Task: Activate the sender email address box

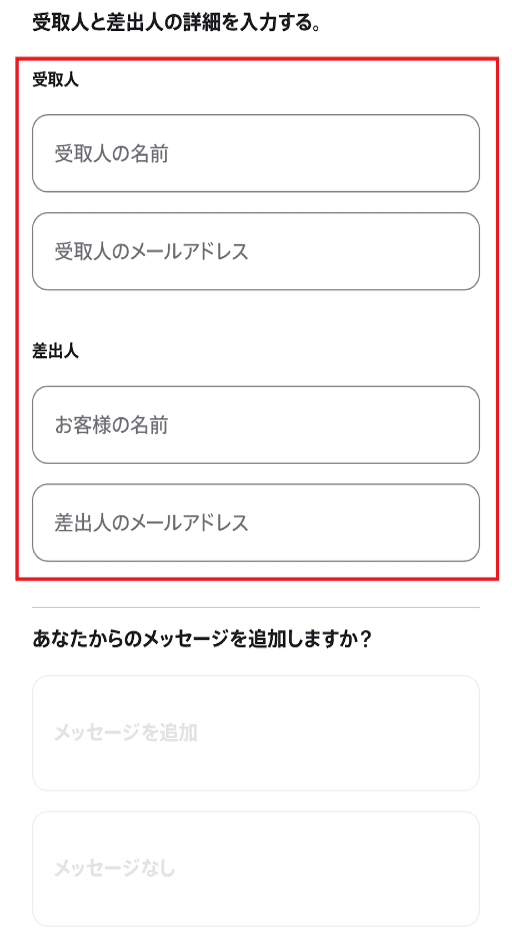Action: pos(256,522)
